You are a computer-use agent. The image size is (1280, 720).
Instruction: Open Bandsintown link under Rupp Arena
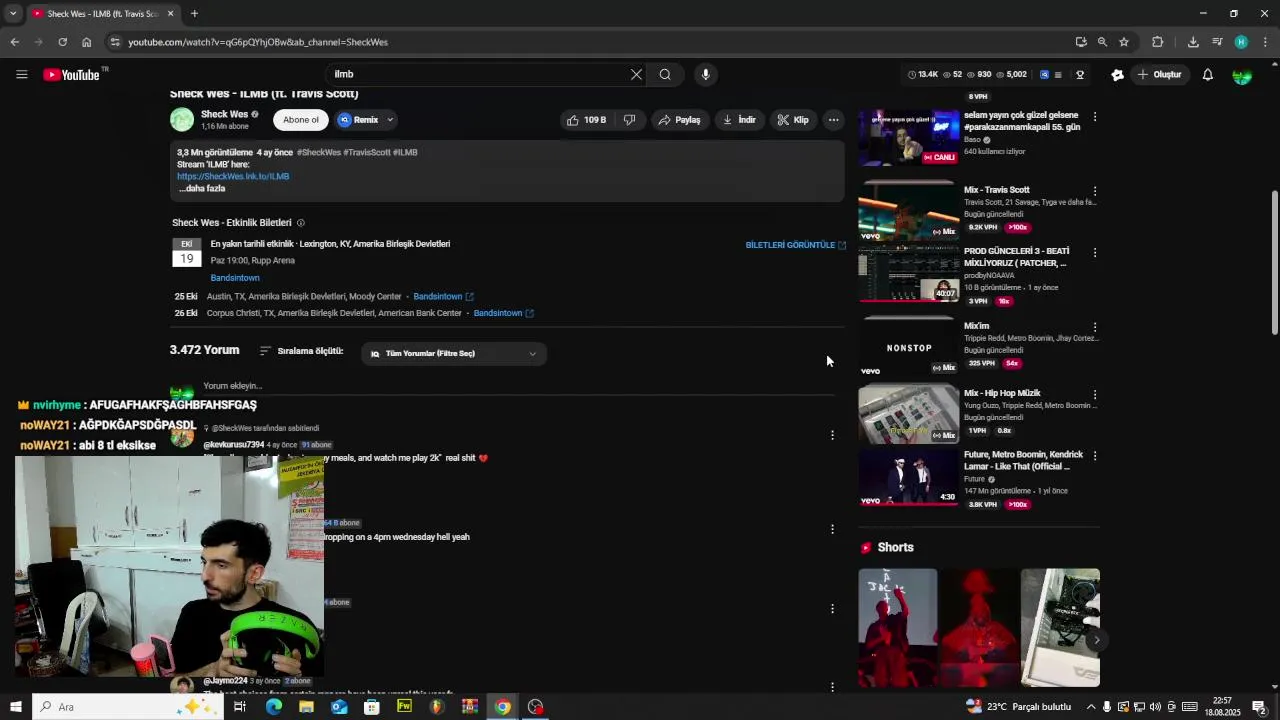click(235, 278)
